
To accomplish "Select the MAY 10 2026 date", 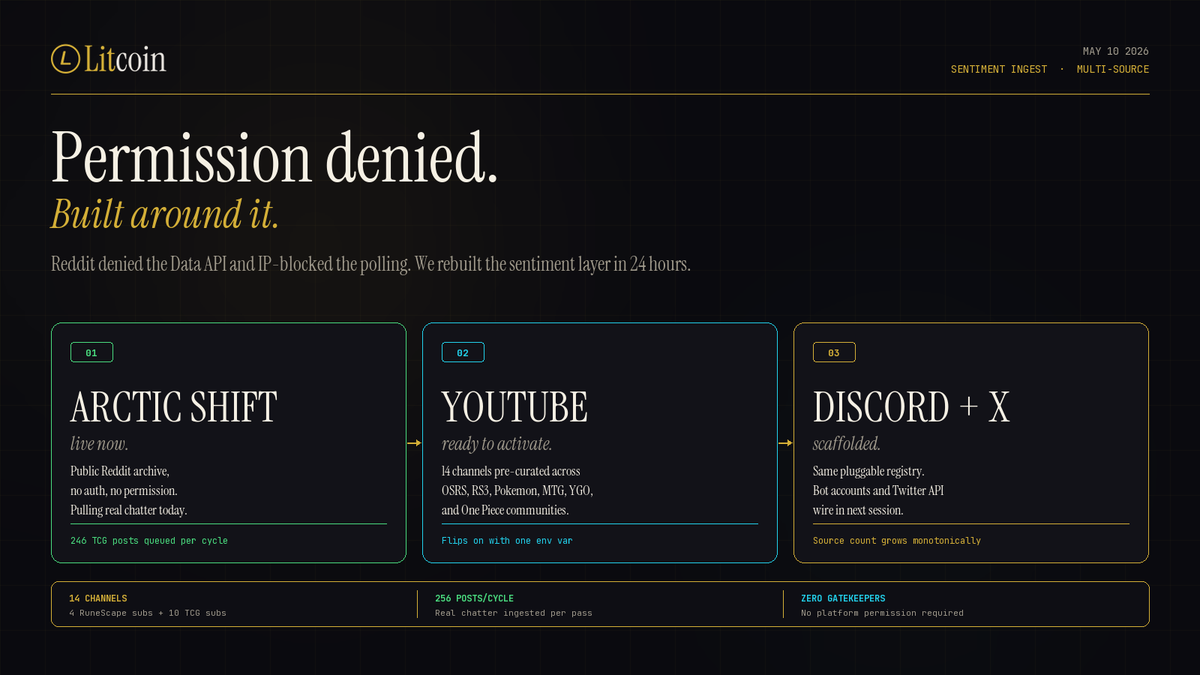I will point(1116,51).
